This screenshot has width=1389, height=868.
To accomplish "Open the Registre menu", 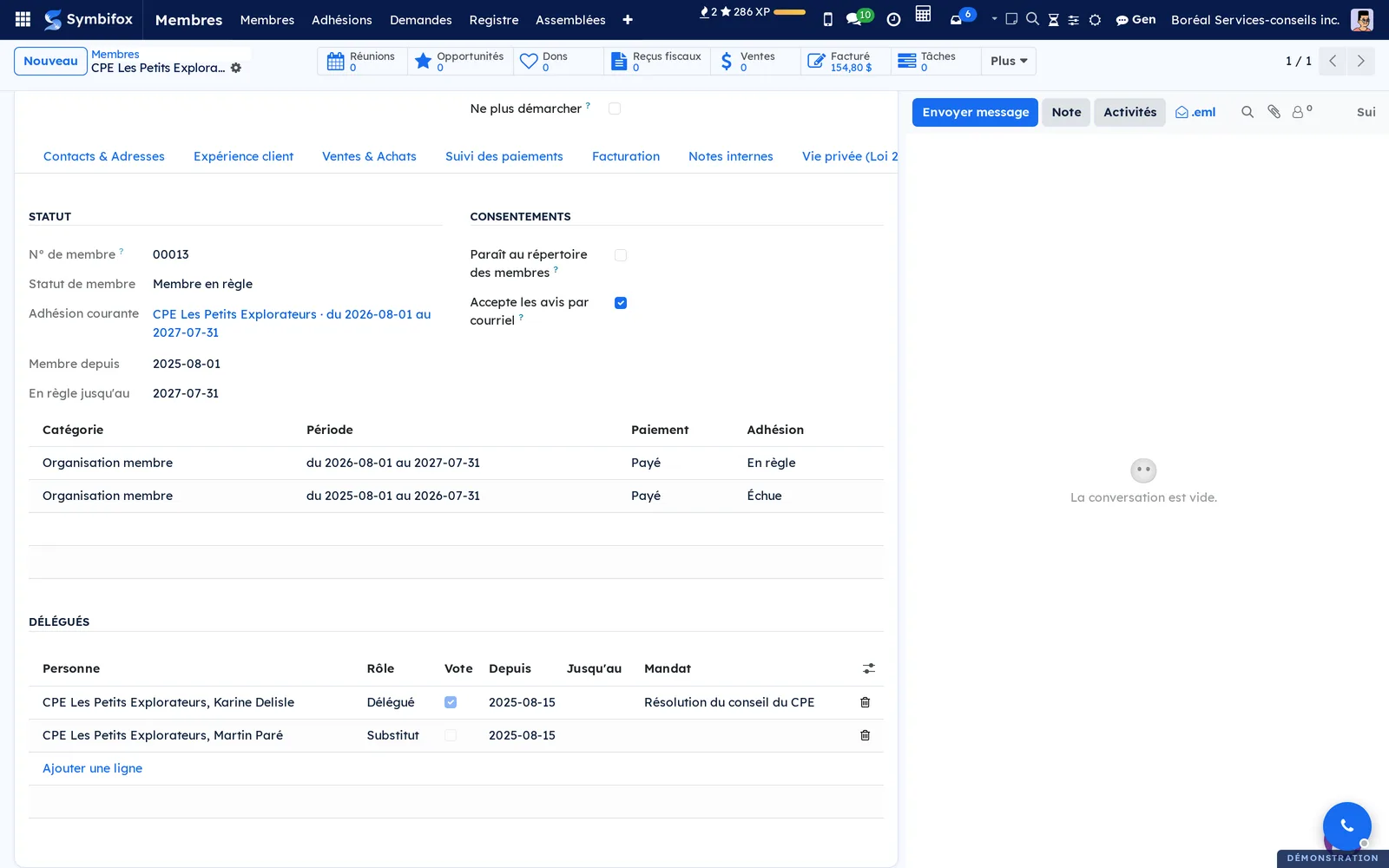I will click(x=494, y=19).
